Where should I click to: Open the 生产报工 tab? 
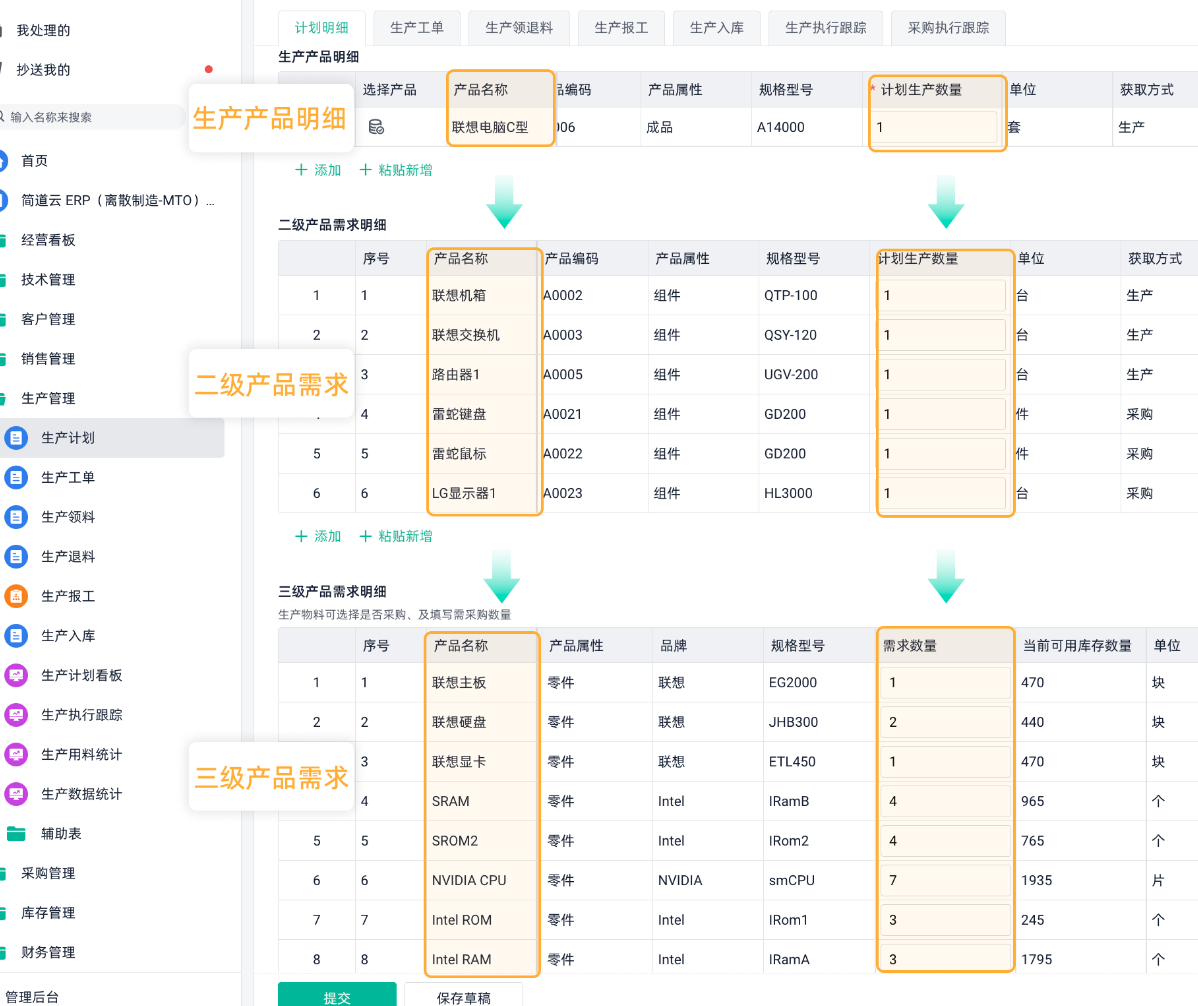(621, 27)
